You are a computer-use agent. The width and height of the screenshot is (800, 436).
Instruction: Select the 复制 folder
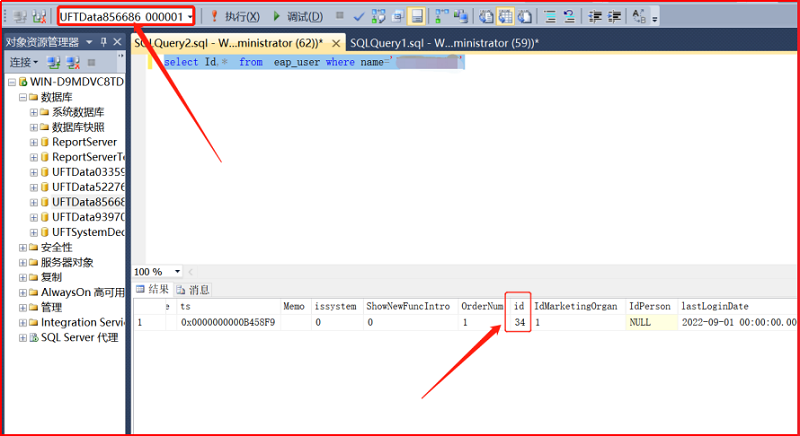pos(51,277)
